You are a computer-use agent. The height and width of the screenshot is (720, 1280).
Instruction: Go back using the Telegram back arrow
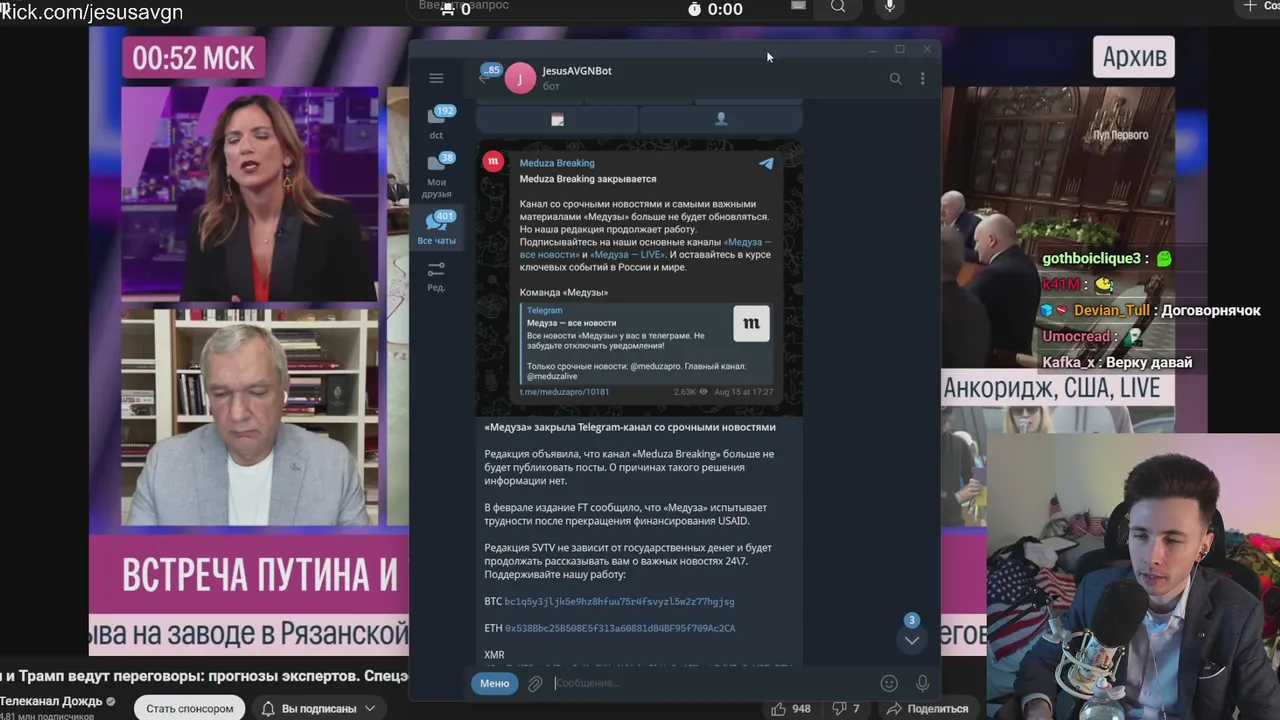(x=483, y=79)
